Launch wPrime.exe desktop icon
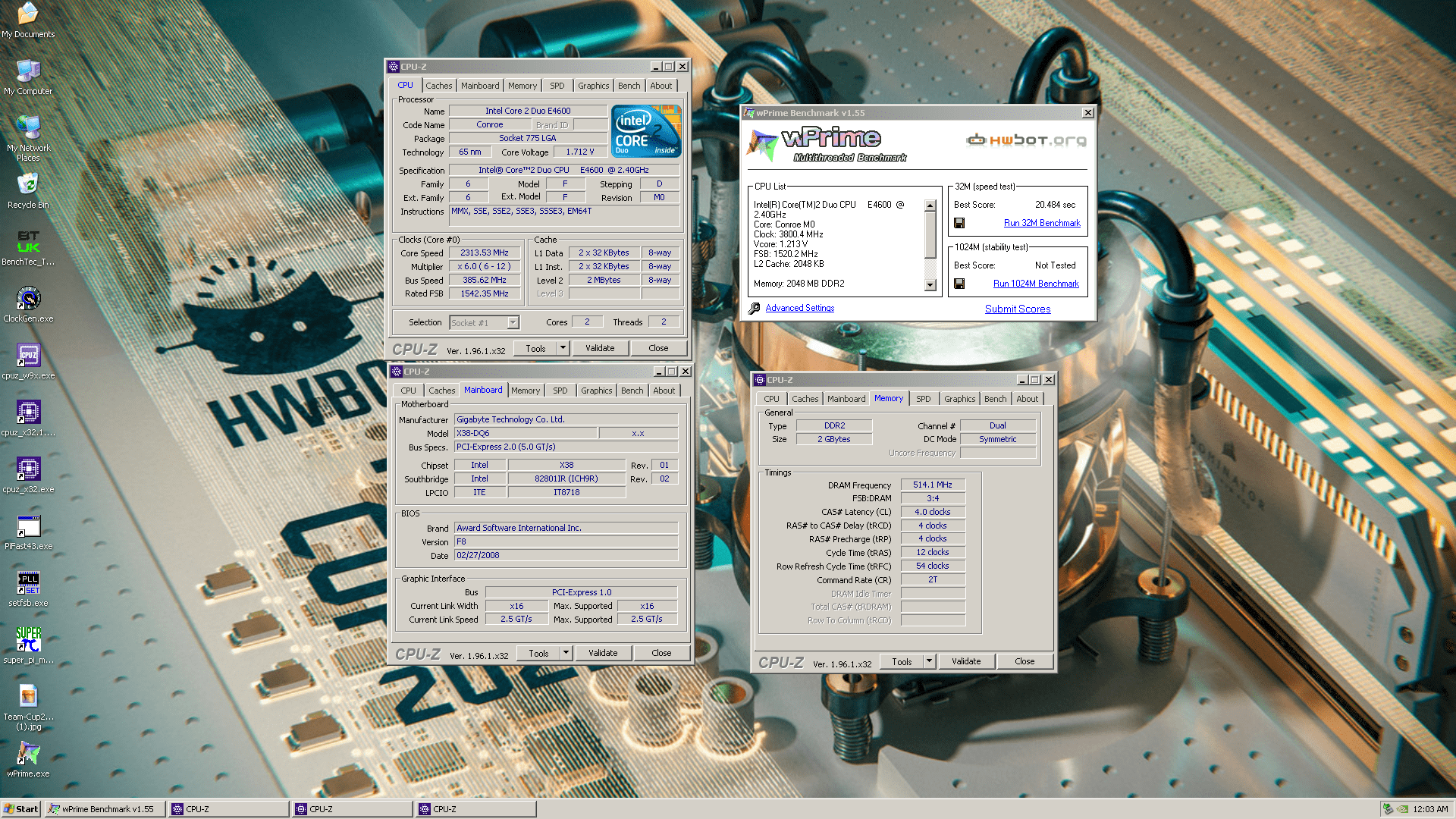 tap(28, 760)
